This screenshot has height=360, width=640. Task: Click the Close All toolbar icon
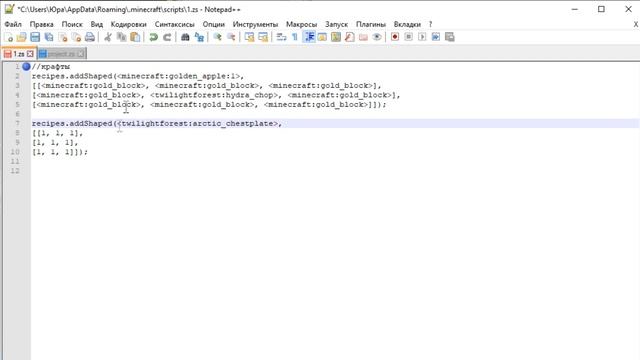pos(76,37)
